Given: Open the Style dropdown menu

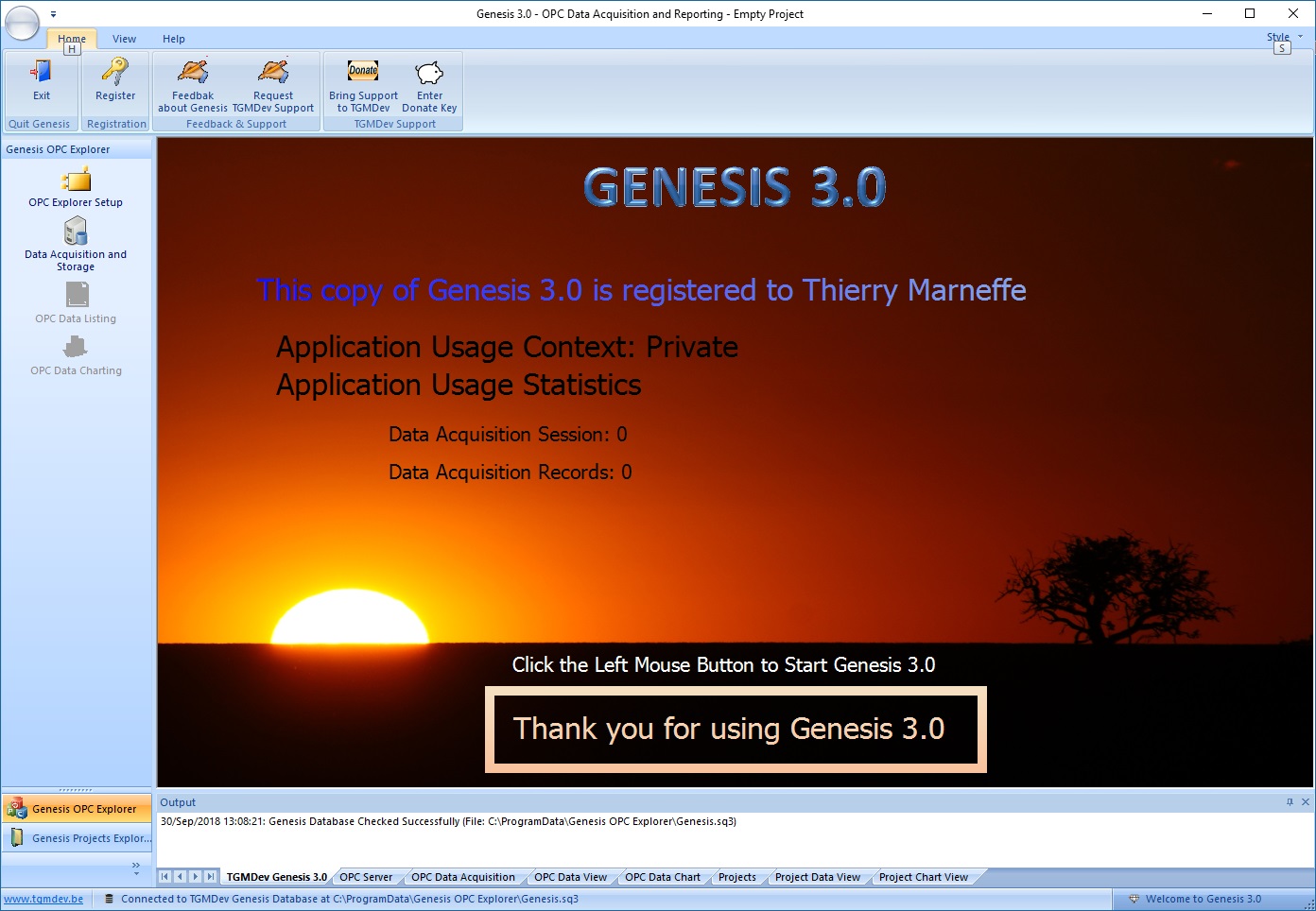Looking at the screenshot, I should (x=1285, y=37).
